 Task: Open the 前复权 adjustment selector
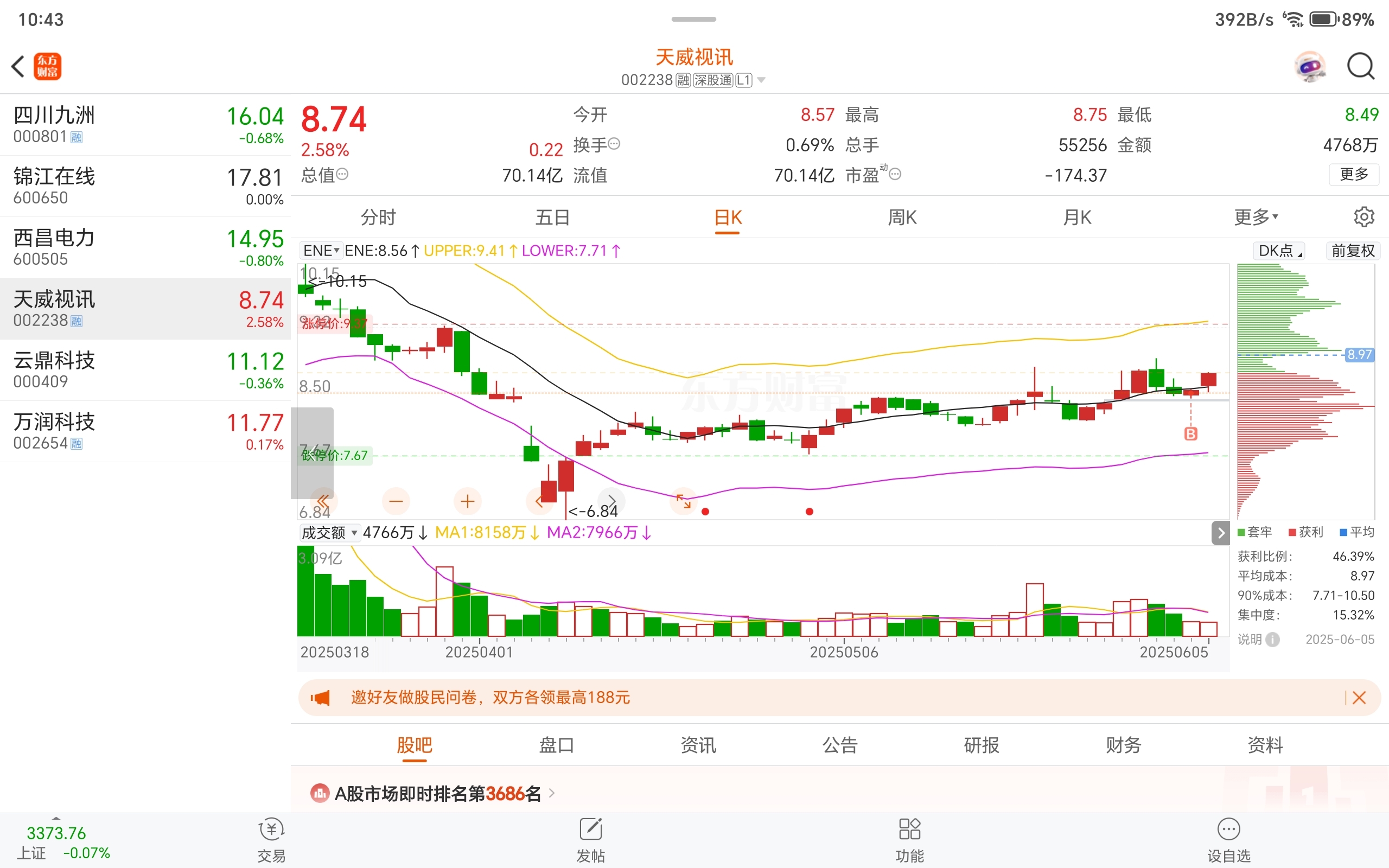[1353, 251]
